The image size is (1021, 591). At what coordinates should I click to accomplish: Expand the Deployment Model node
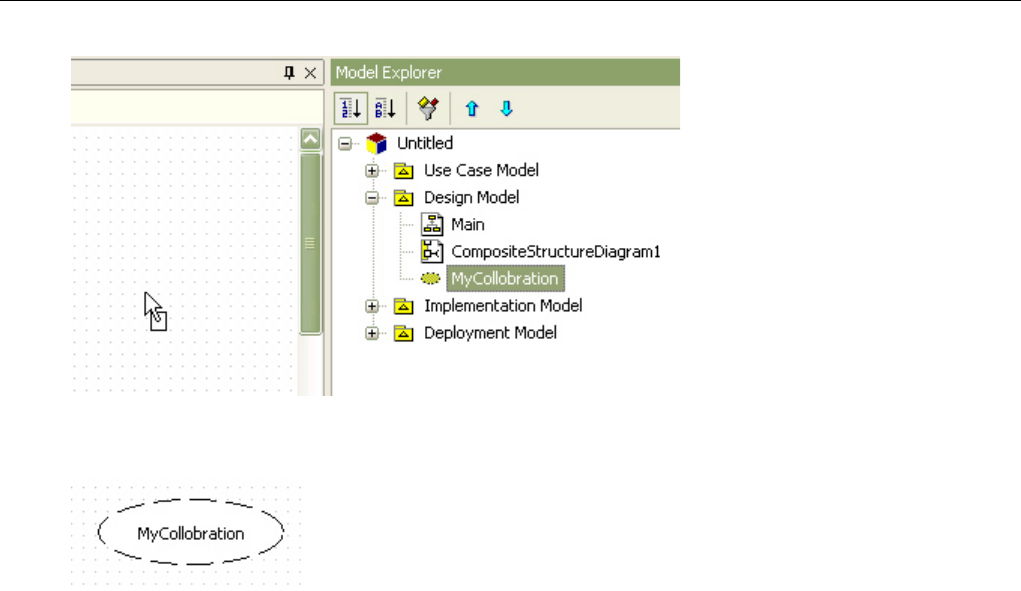[x=372, y=333]
